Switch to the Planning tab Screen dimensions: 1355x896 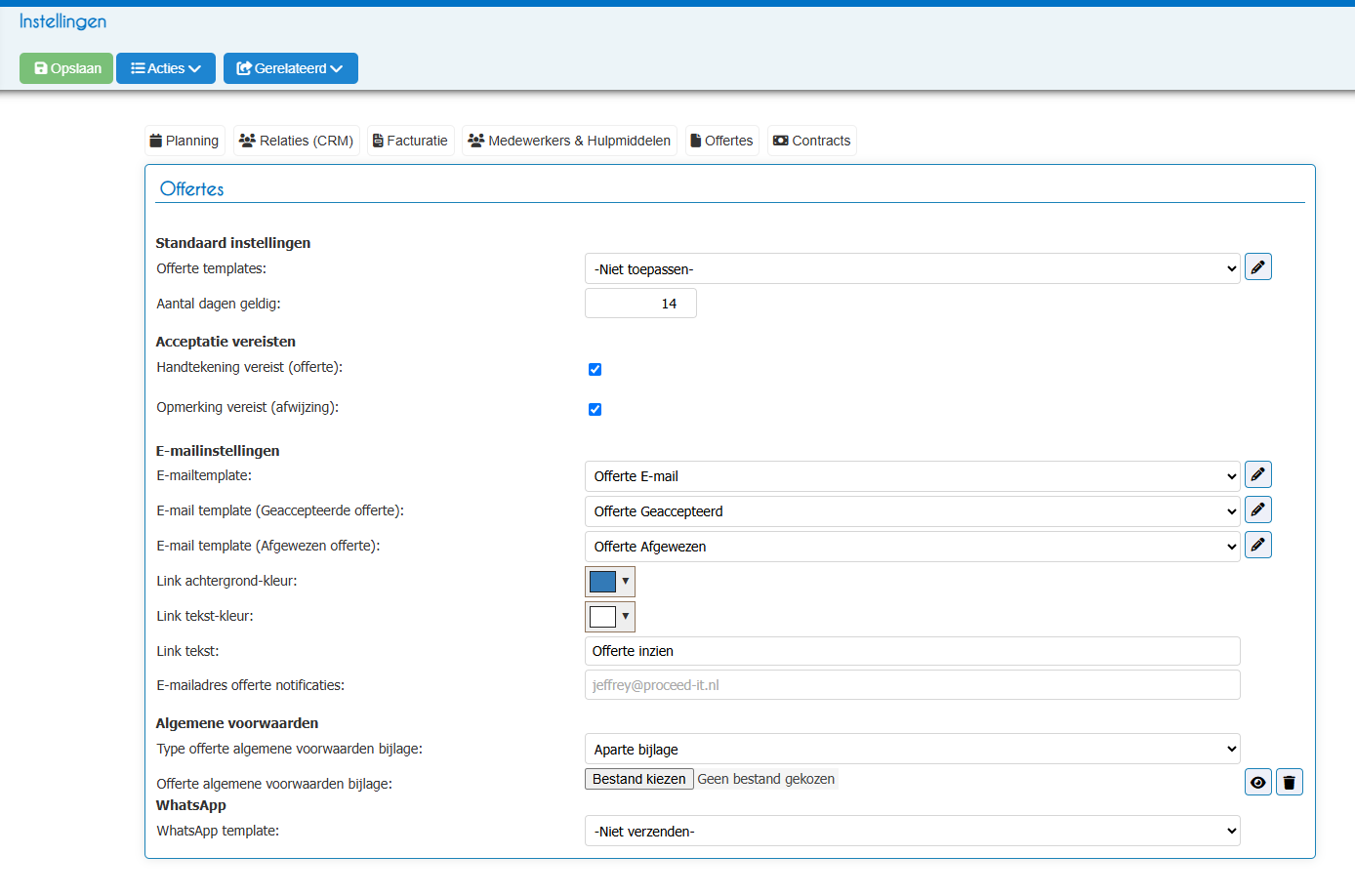tap(185, 141)
